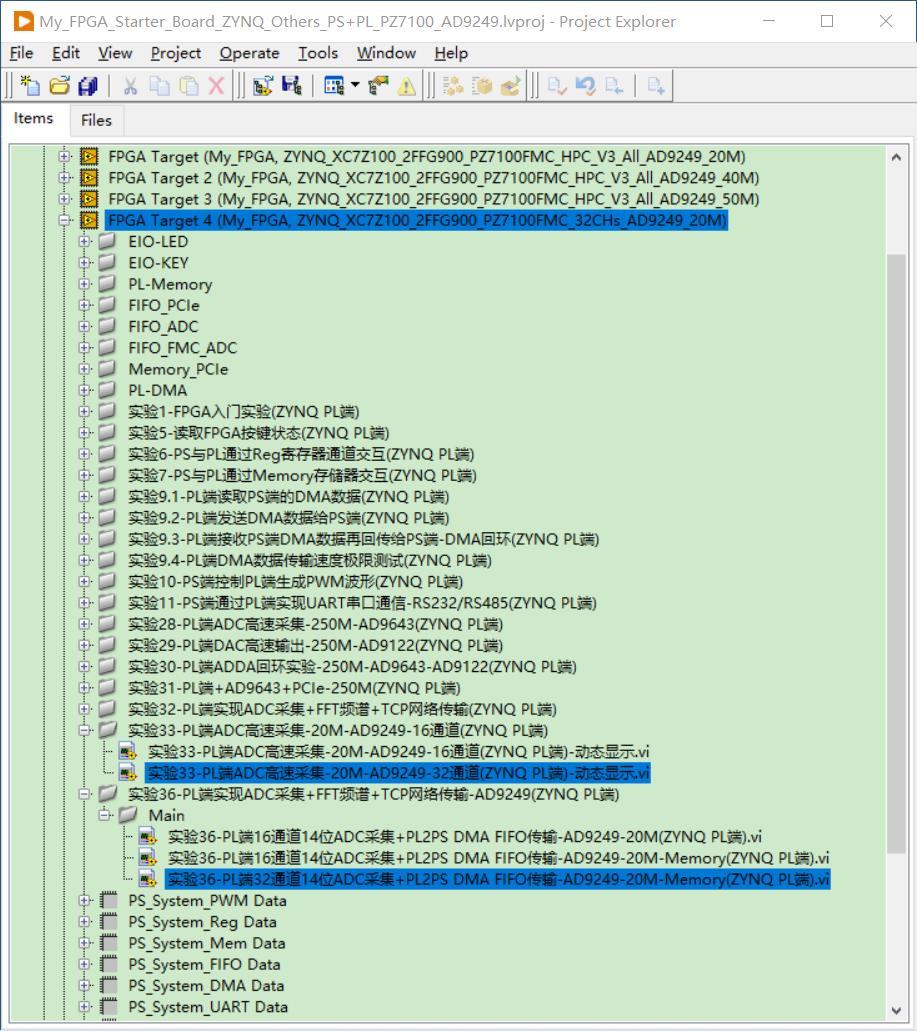Click the Open Project toolbar icon
Image resolution: width=917 pixels, height=1031 pixels.
tap(59, 85)
